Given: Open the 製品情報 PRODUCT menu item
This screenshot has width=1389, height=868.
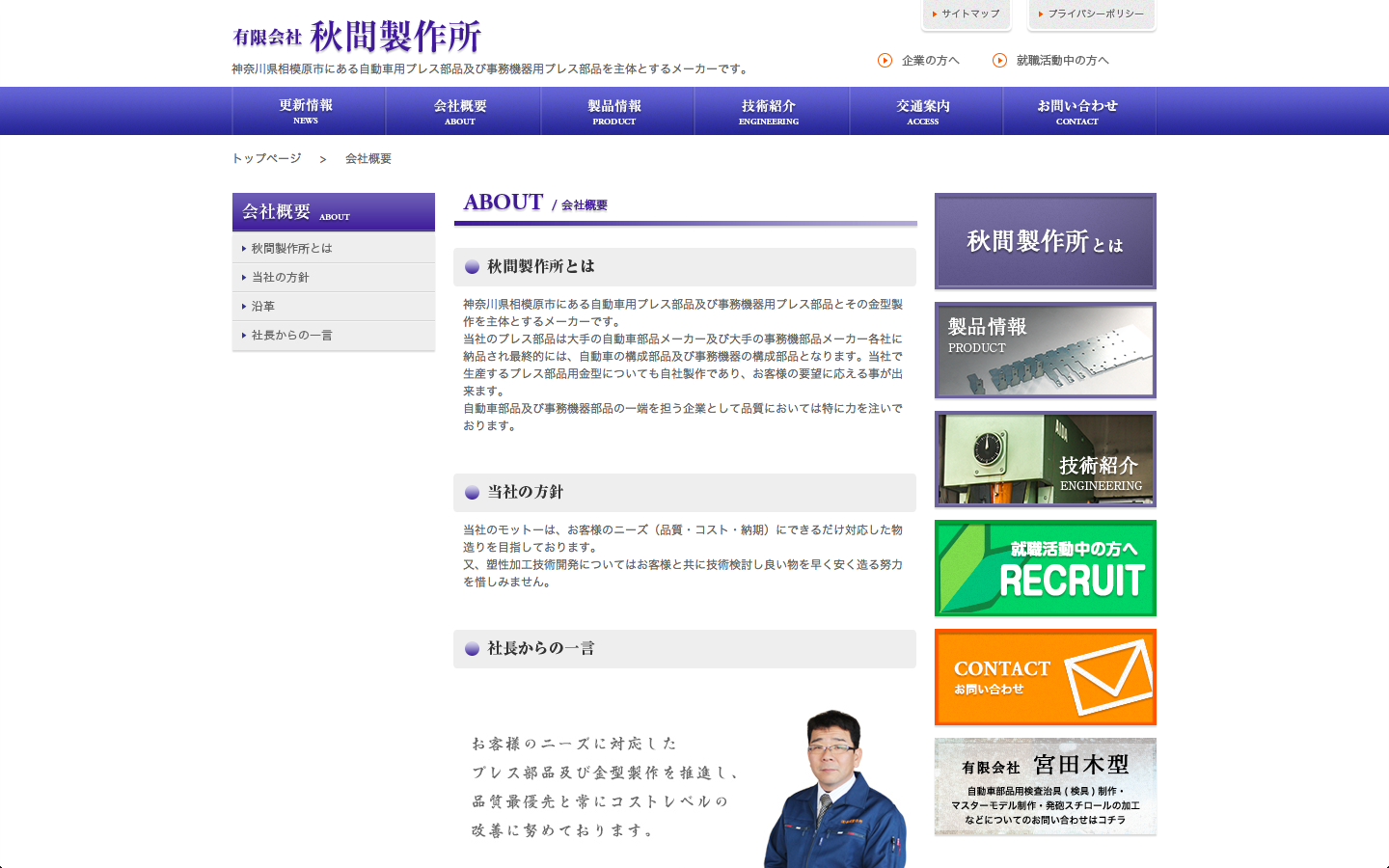Looking at the screenshot, I should pos(617,111).
